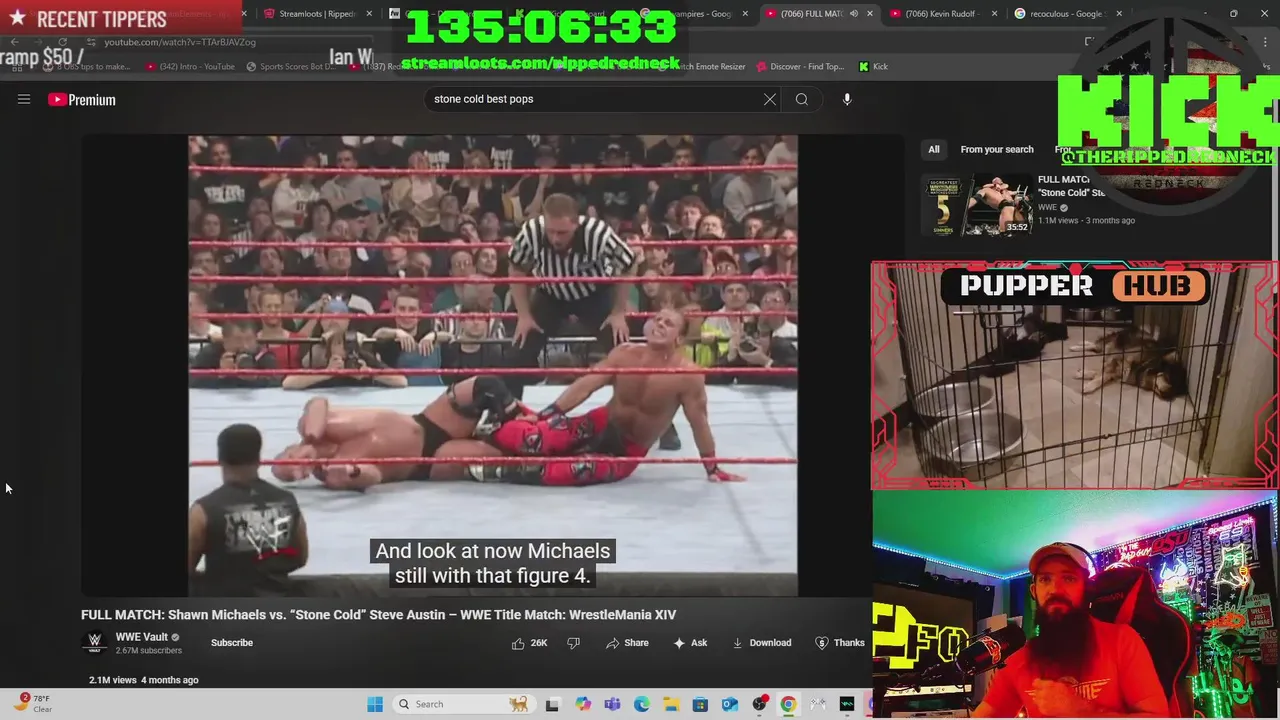
Task: Open the WWE Vault channel name link
Action: [142, 637]
